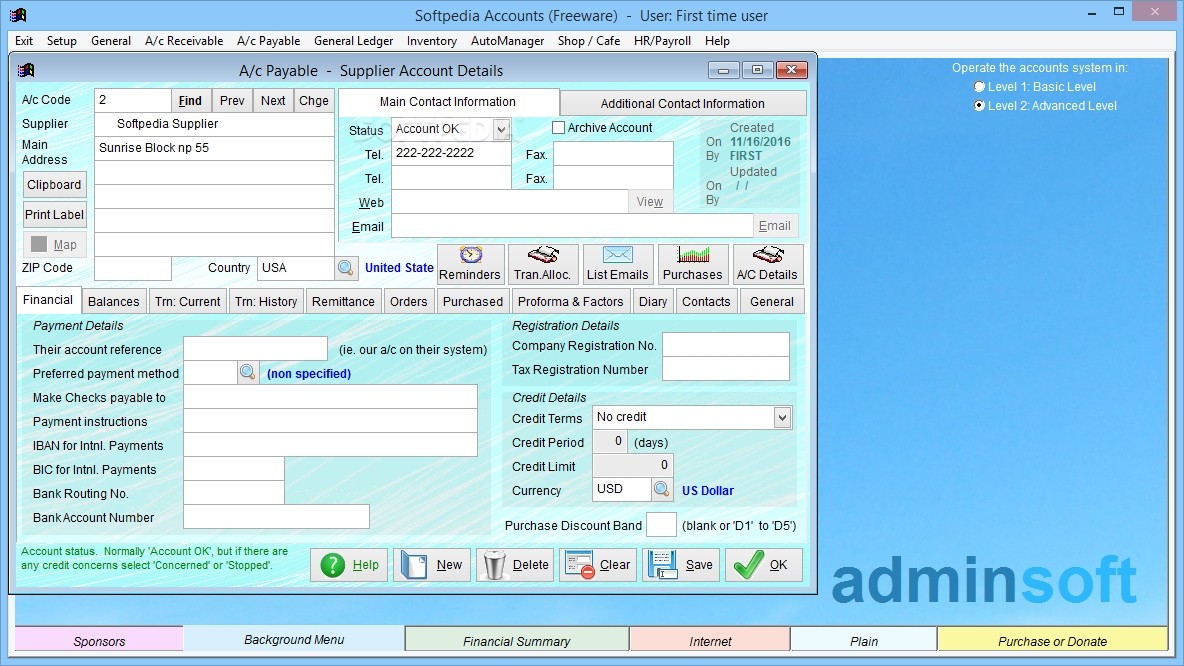The width and height of the screenshot is (1184, 666).
Task: Tick the Archive Account checkbox
Action: coord(559,128)
